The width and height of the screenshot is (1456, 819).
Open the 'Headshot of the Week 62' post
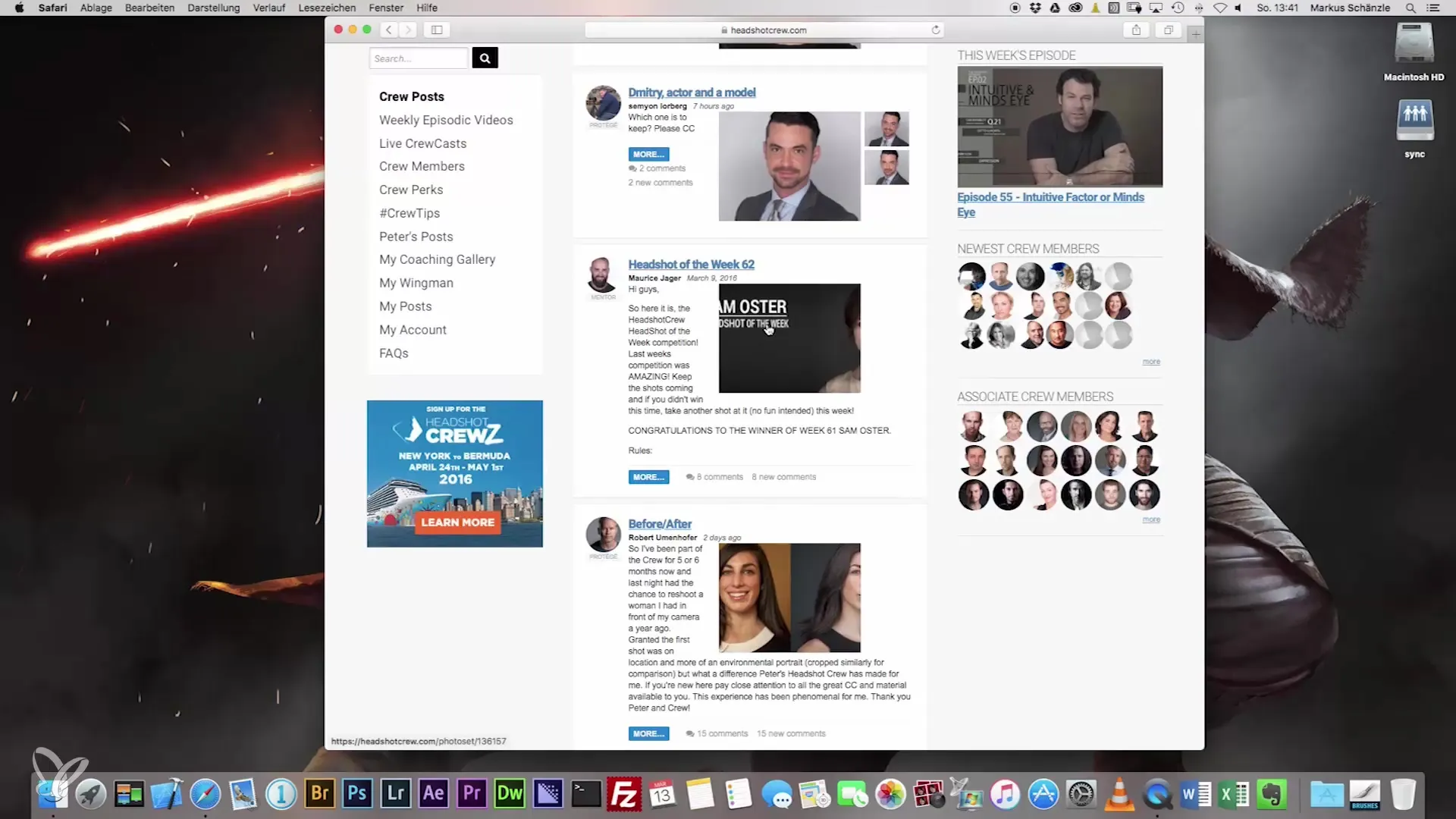point(691,265)
